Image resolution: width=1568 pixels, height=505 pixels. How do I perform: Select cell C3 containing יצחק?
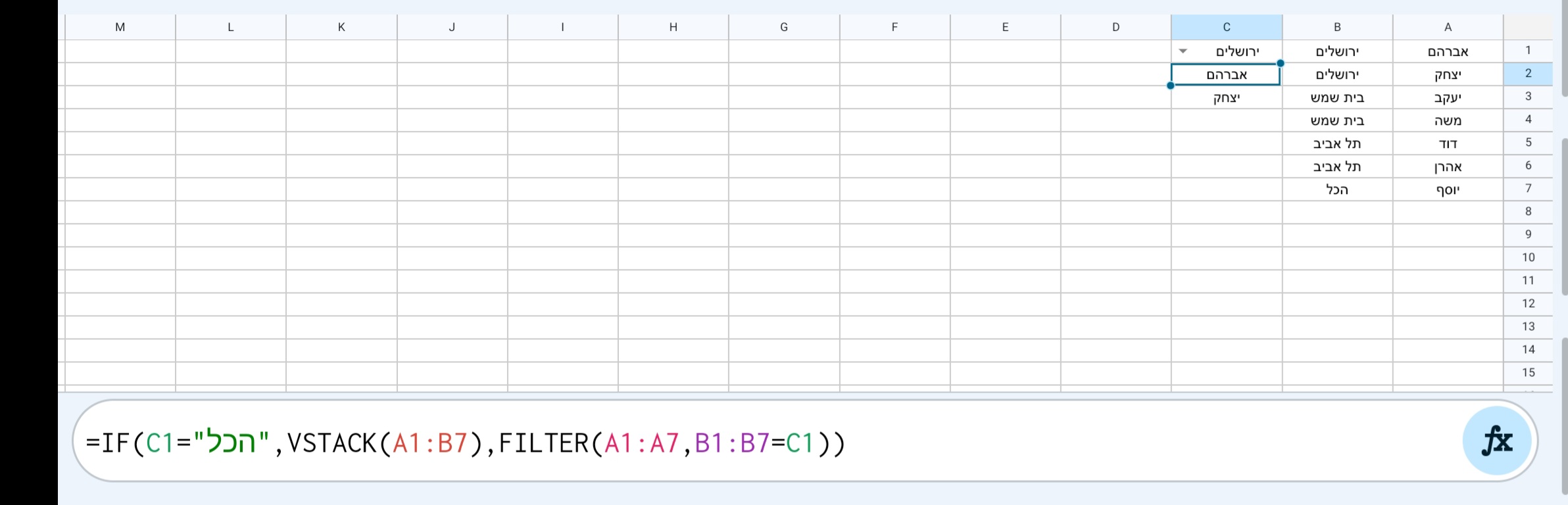[1225, 97]
